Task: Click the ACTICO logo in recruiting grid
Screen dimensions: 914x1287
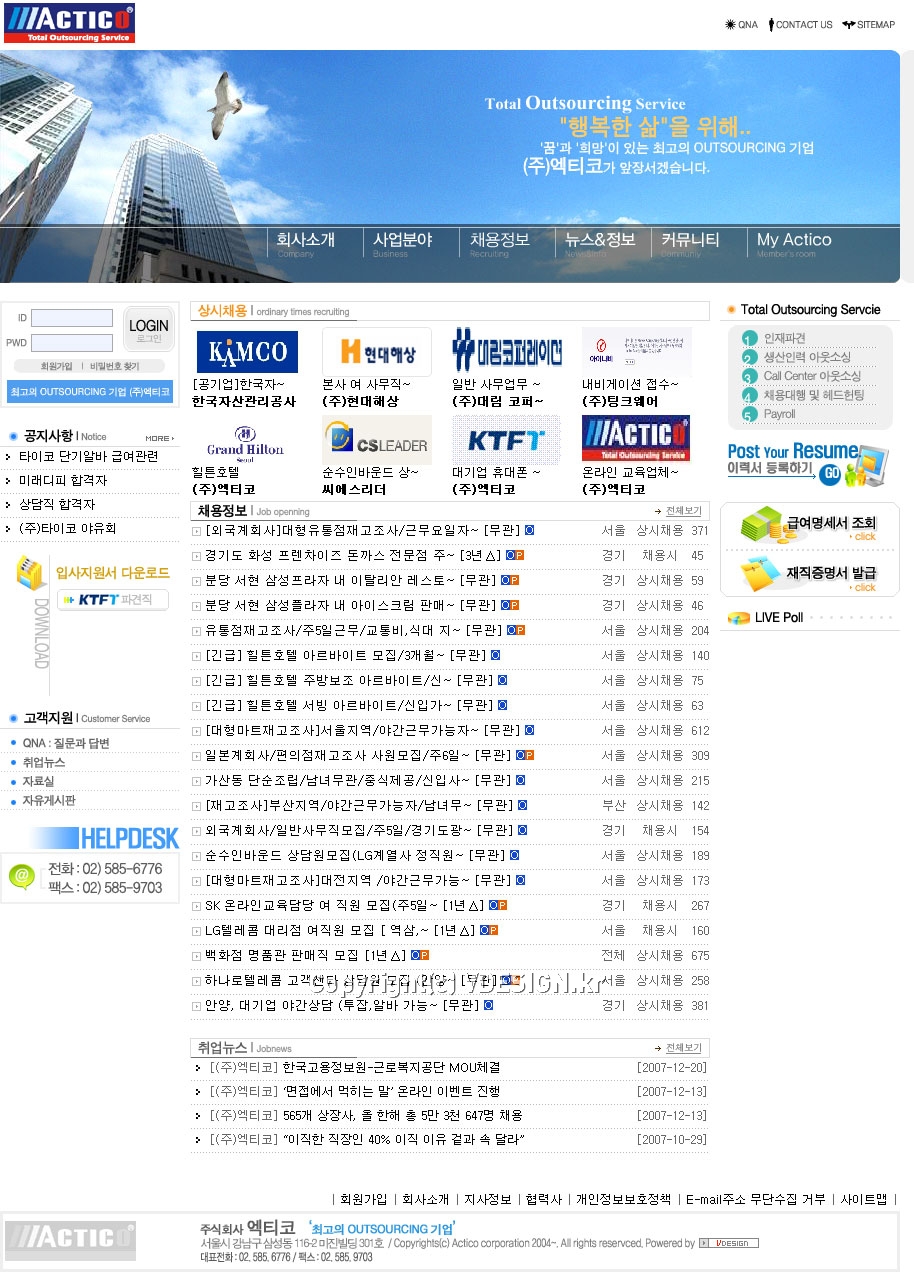Action: coord(636,440)
